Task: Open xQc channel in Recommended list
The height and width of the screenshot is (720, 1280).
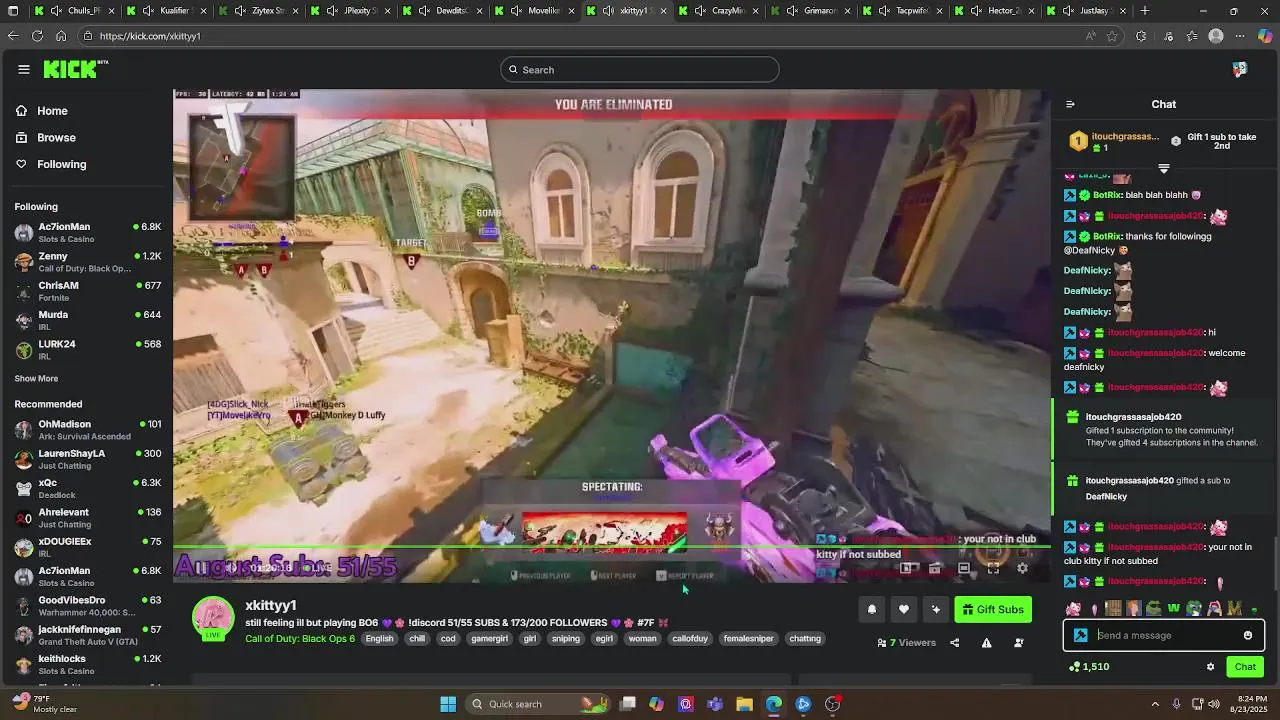Action: [x=88, y=489]
